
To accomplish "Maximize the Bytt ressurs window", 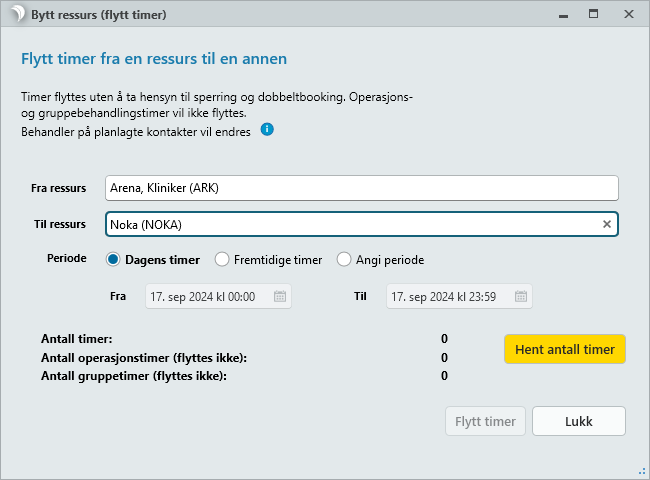I will click(x=593, y=15).
